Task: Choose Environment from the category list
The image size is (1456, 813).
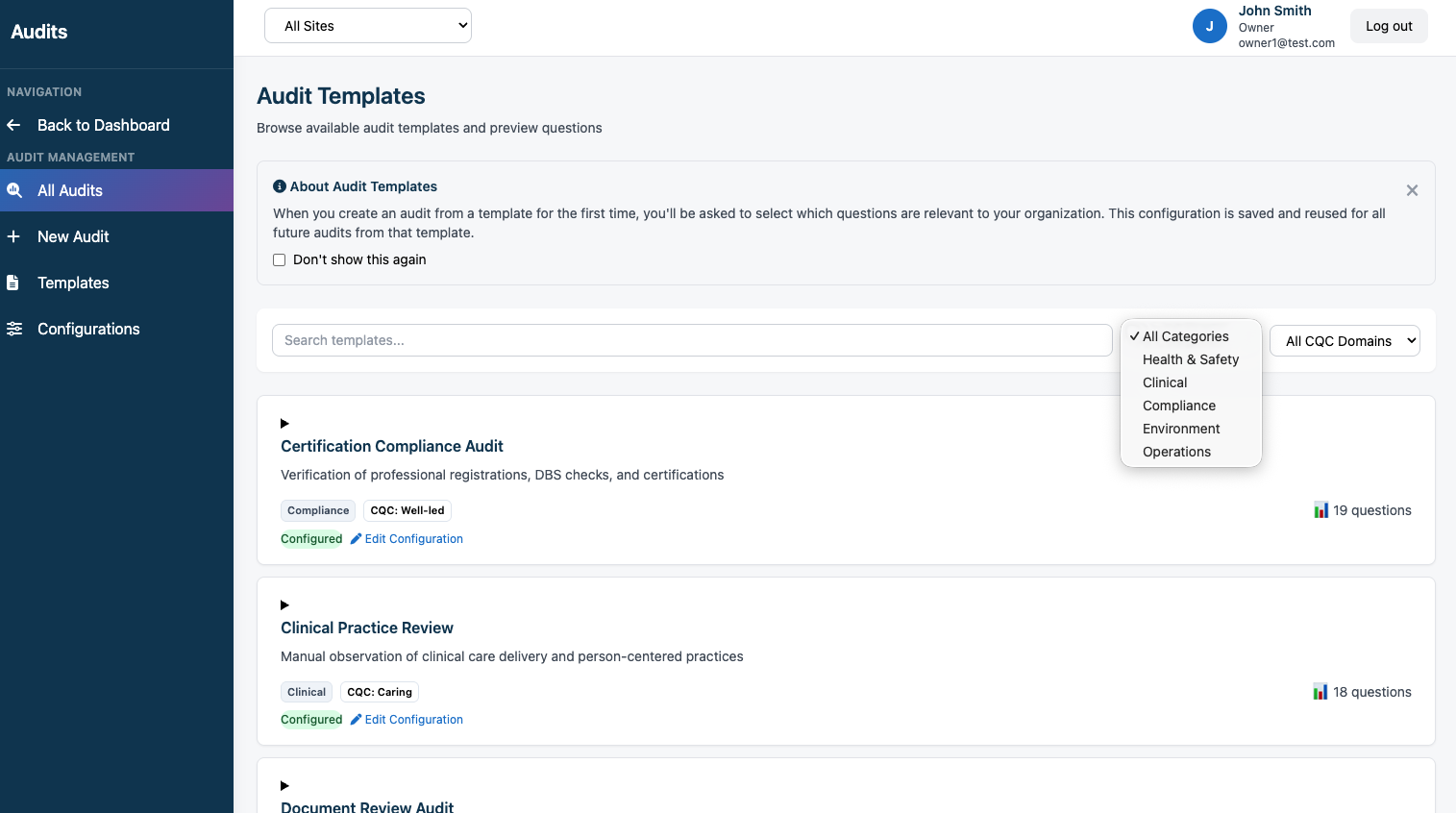Action: coord(1181,429)
